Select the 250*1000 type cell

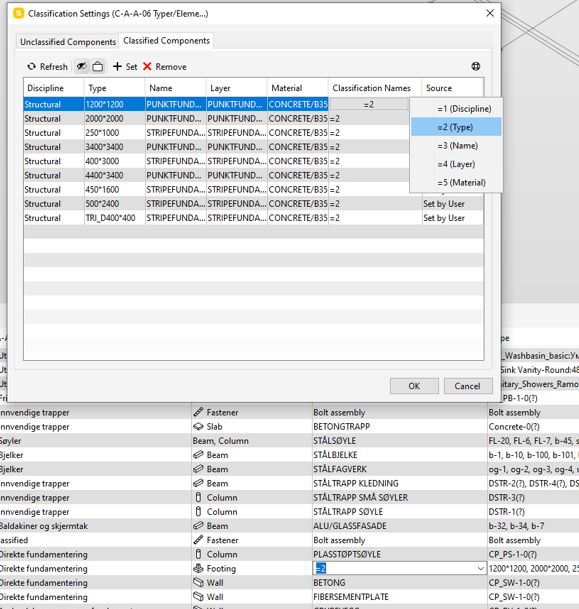[x=115, y=133]
